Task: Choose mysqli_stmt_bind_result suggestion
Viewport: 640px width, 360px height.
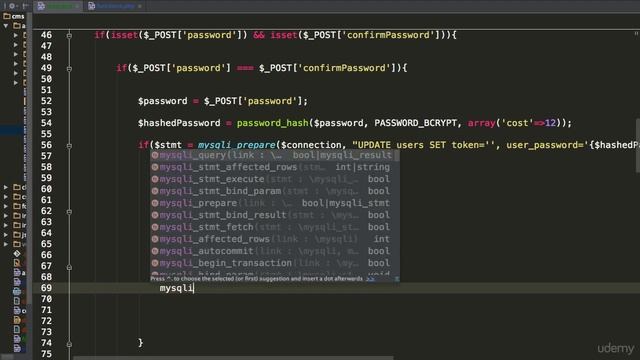Action: point(272,215)
